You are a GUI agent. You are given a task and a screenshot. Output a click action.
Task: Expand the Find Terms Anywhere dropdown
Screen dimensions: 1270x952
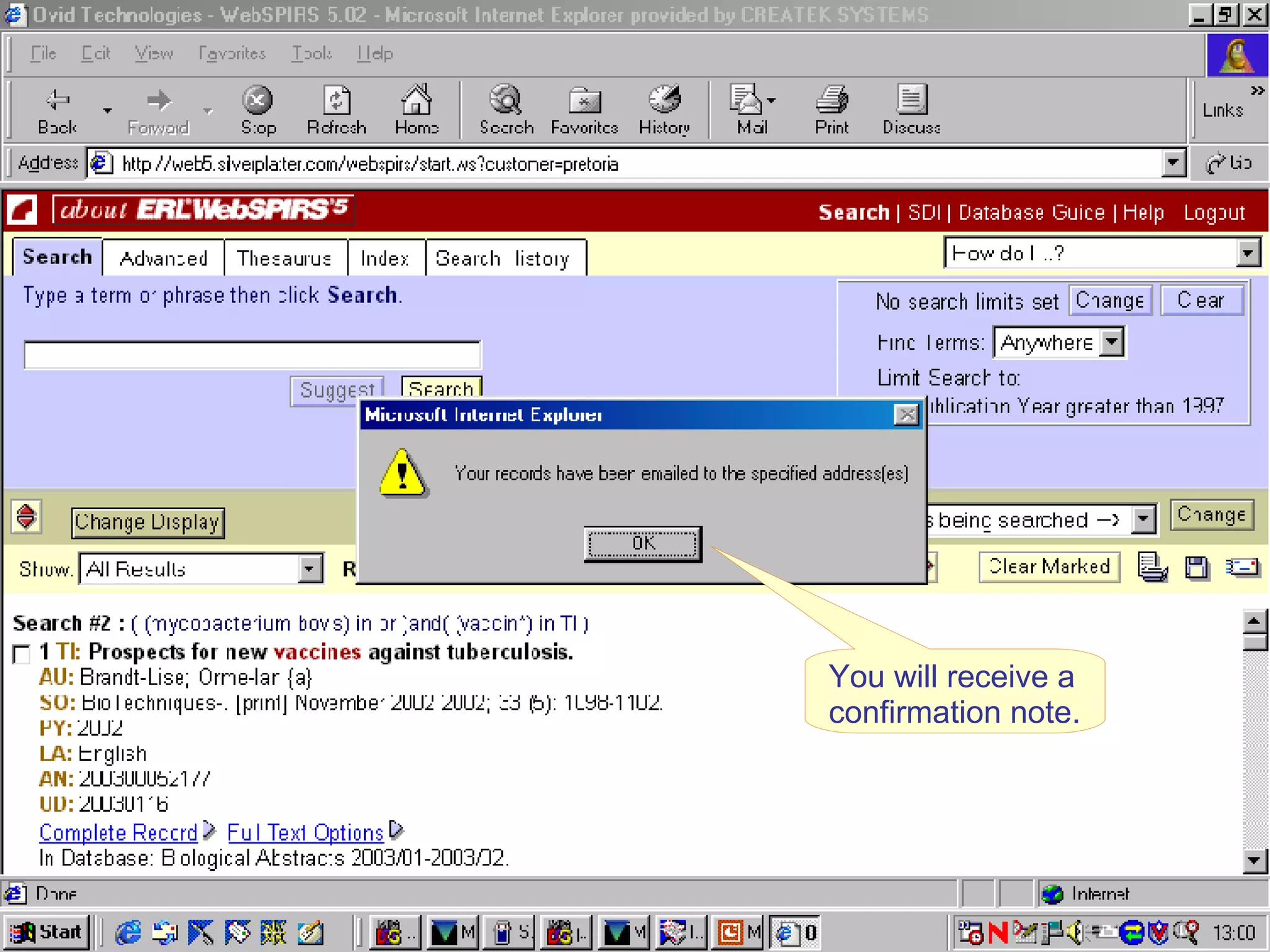tap(1112, 342)
